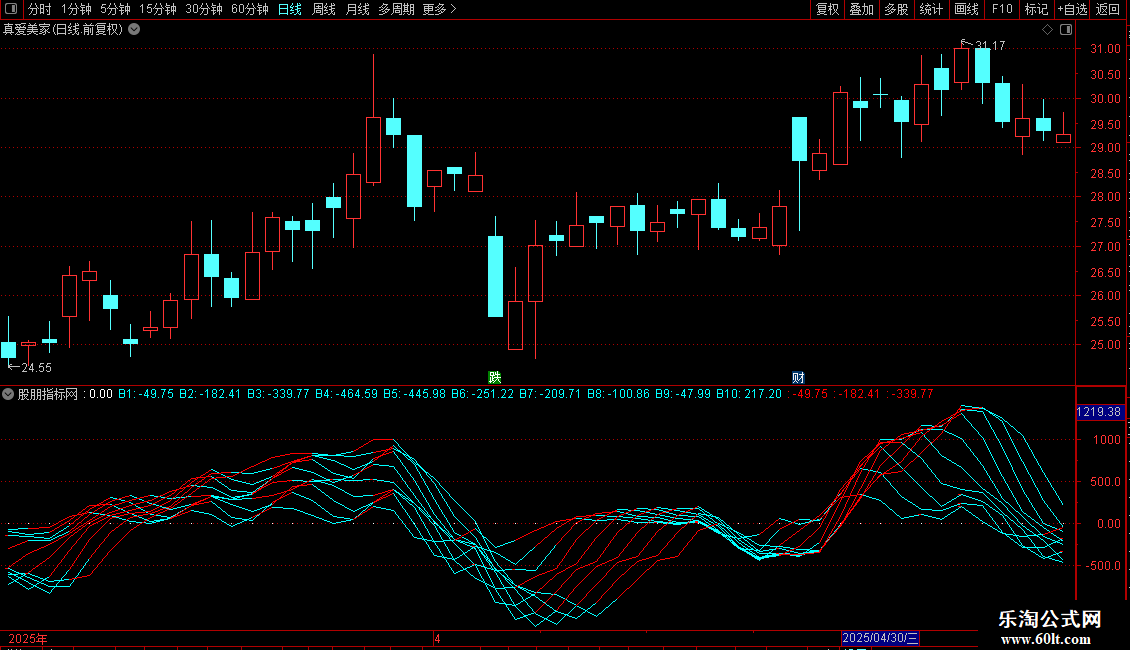Click the diamond icon in chart header
Screen dimensions: 1130x650
pos(1048,30)
